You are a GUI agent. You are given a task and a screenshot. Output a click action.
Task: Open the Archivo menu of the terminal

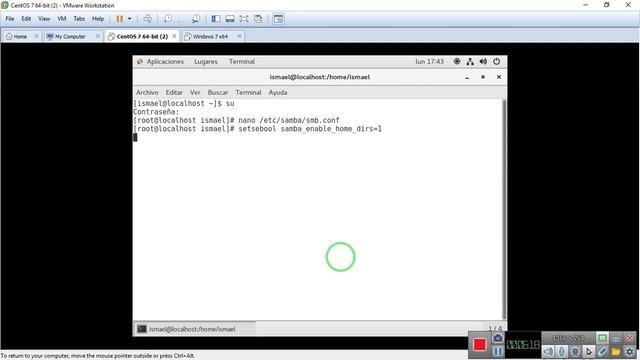(x=147, y=93)
